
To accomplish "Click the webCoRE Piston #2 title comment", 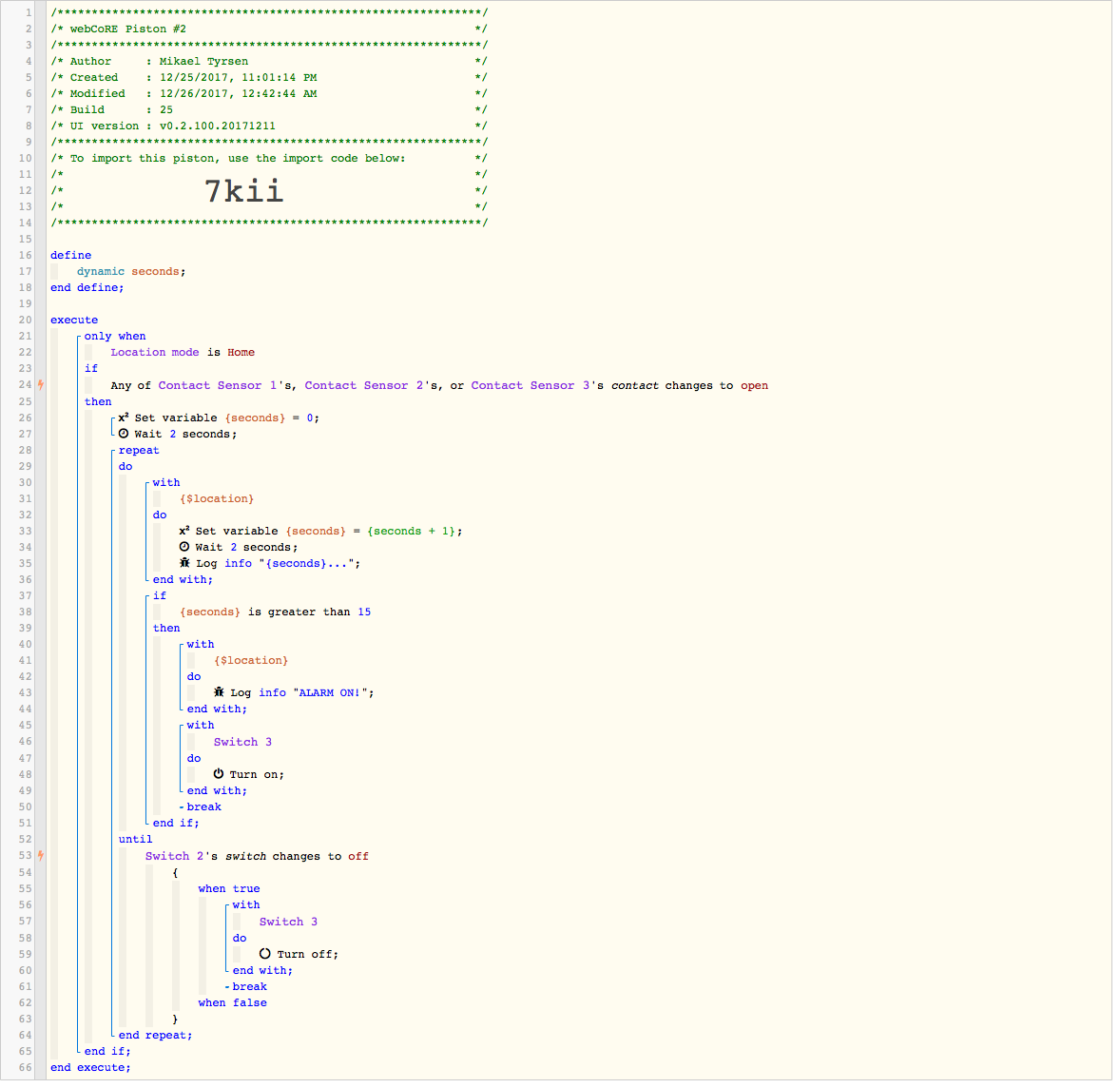I will pyautogui.click(x=269, y=29).
